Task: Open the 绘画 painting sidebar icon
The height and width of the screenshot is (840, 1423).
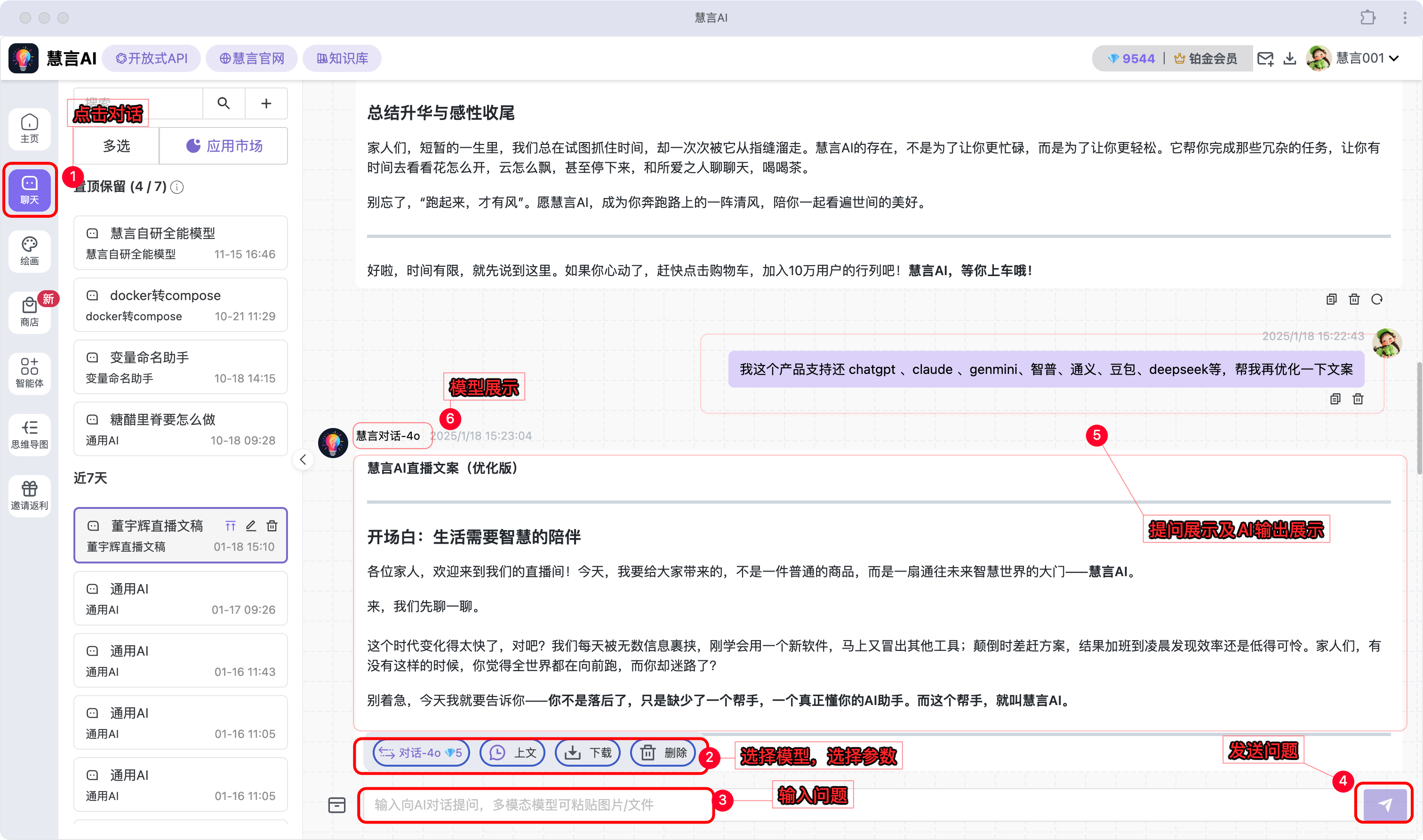Action: [x=30, y=251]
